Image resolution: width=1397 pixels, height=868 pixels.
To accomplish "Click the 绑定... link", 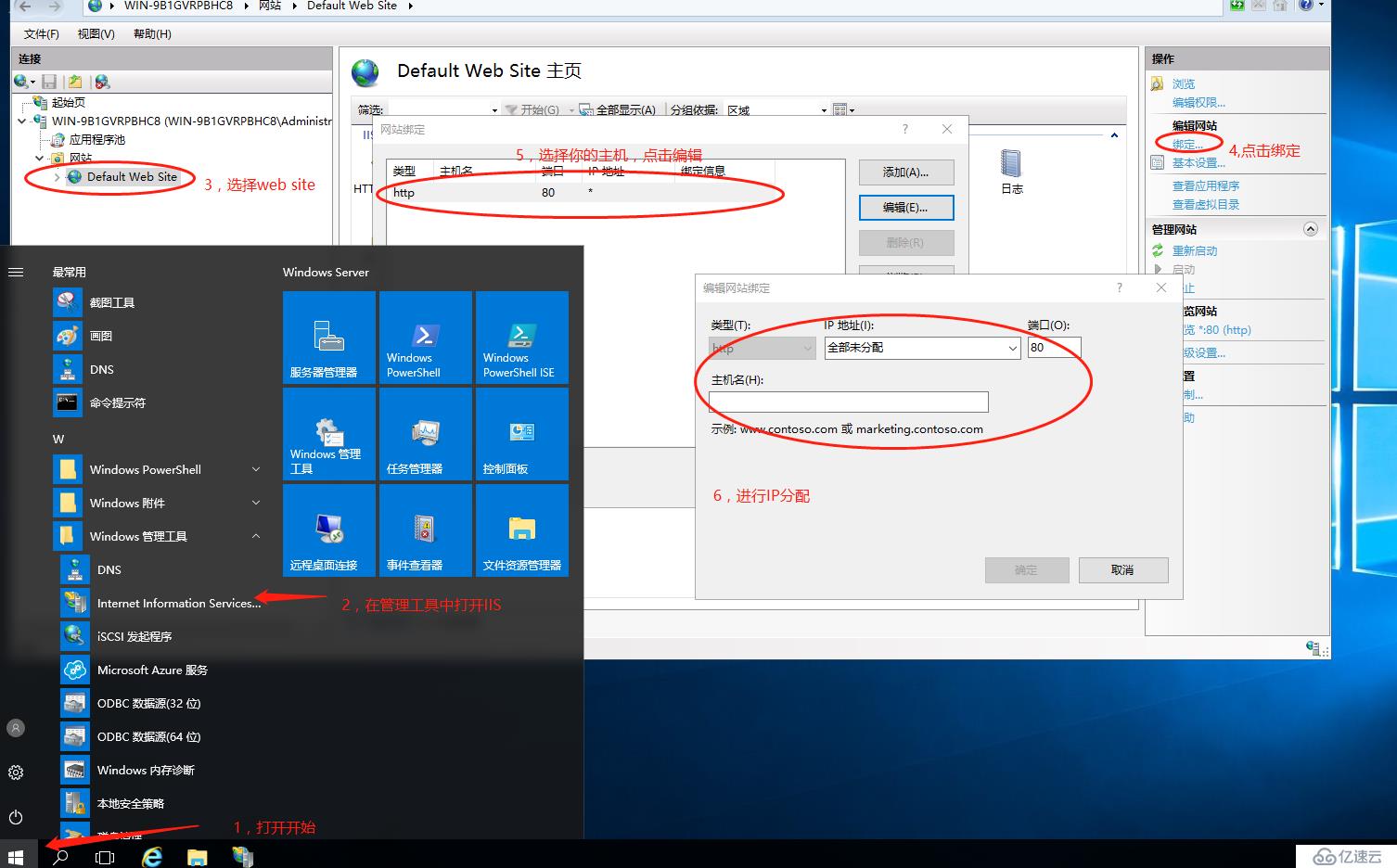I will tap(1186, 144).
